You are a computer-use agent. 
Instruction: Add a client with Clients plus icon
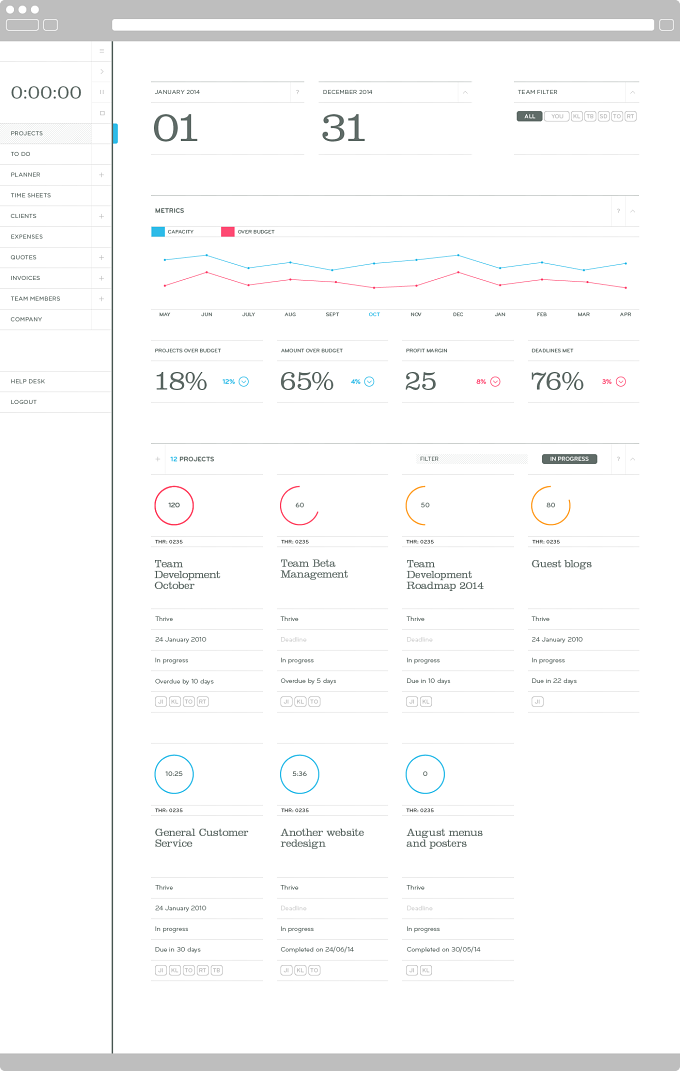(101, 216)
